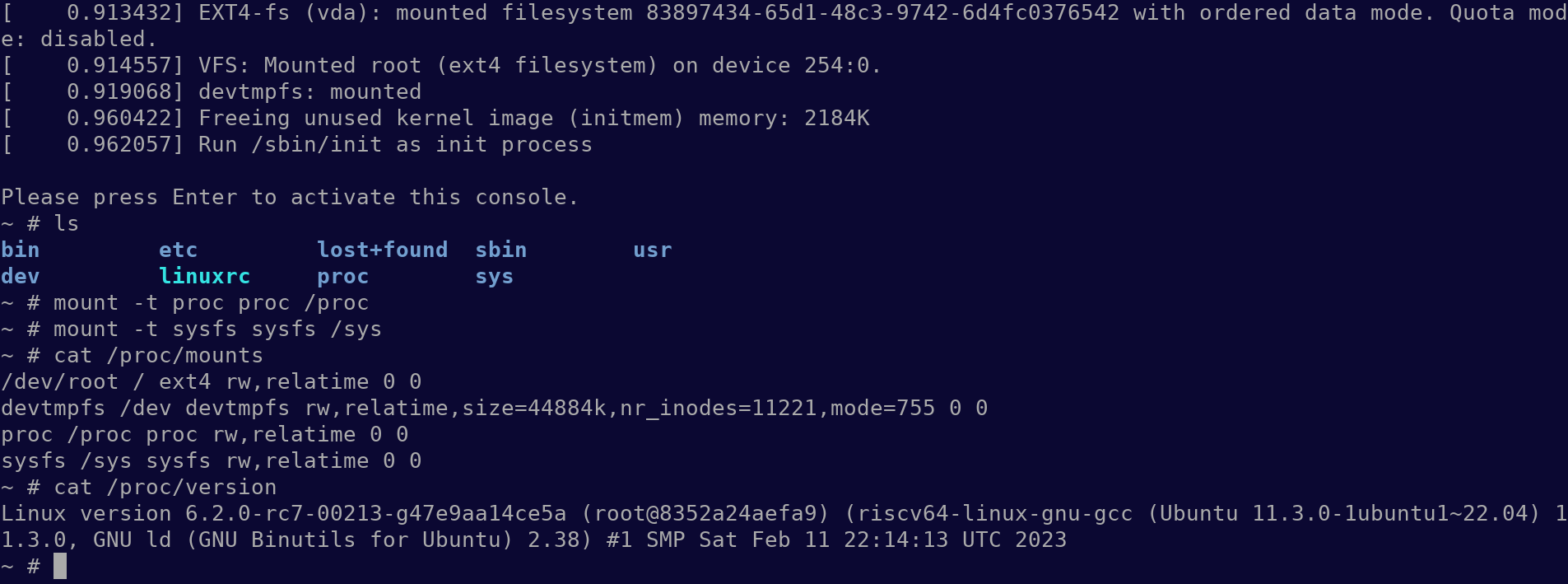
Task: Click the terminal cursor block at the prompt
Action: pyautogui.click(x=60, y=566)
